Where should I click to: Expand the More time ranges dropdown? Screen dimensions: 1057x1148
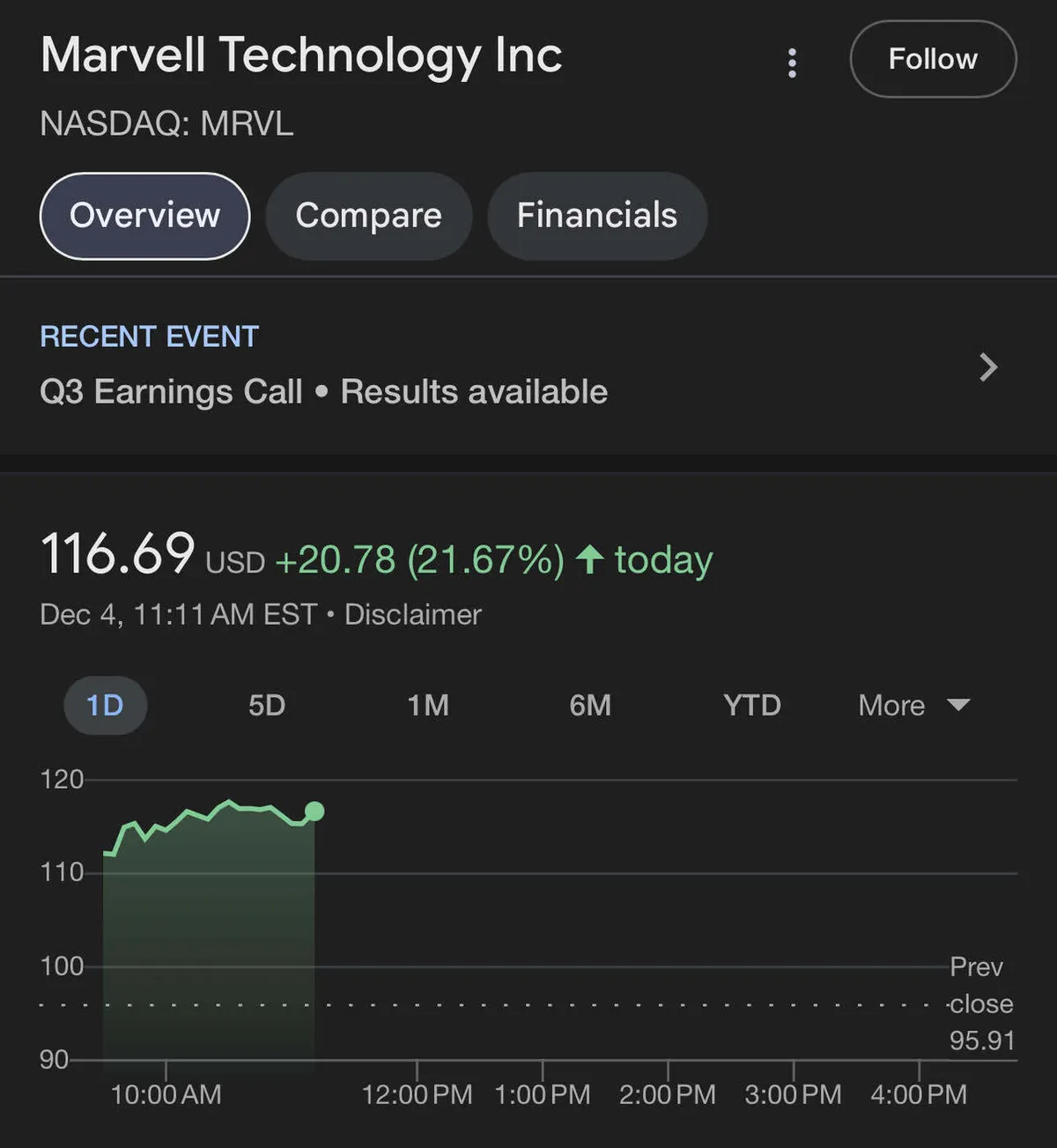coord(913,705)
